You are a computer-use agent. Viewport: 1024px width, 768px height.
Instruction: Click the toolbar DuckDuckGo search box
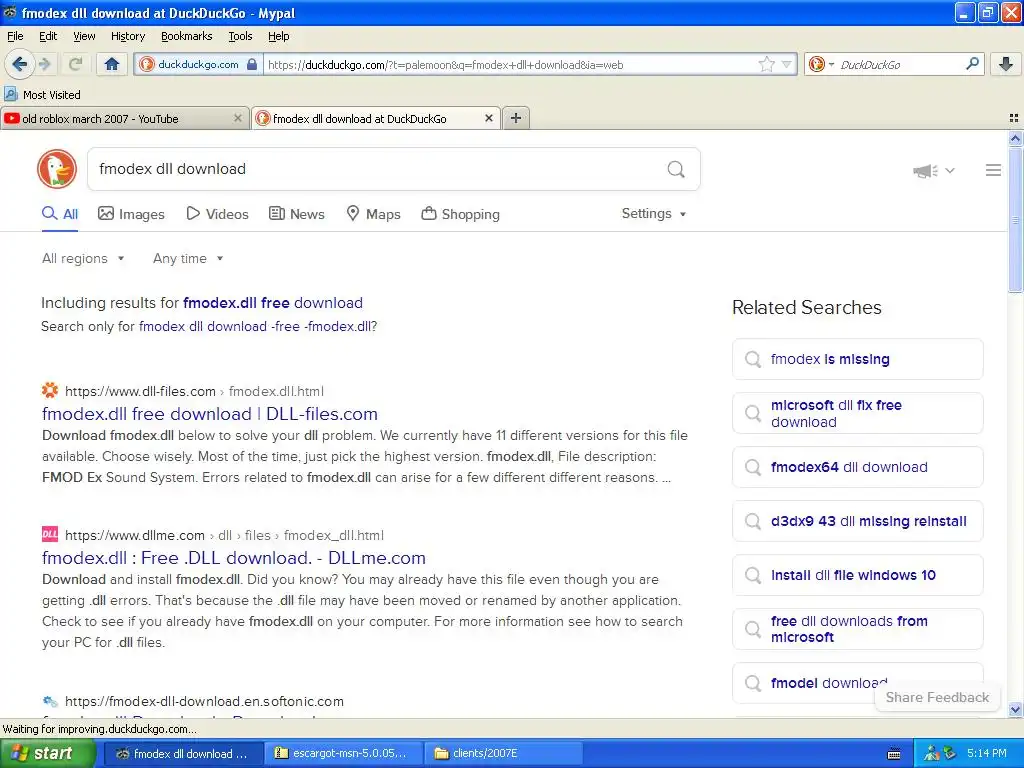click(x=900, y=64)
